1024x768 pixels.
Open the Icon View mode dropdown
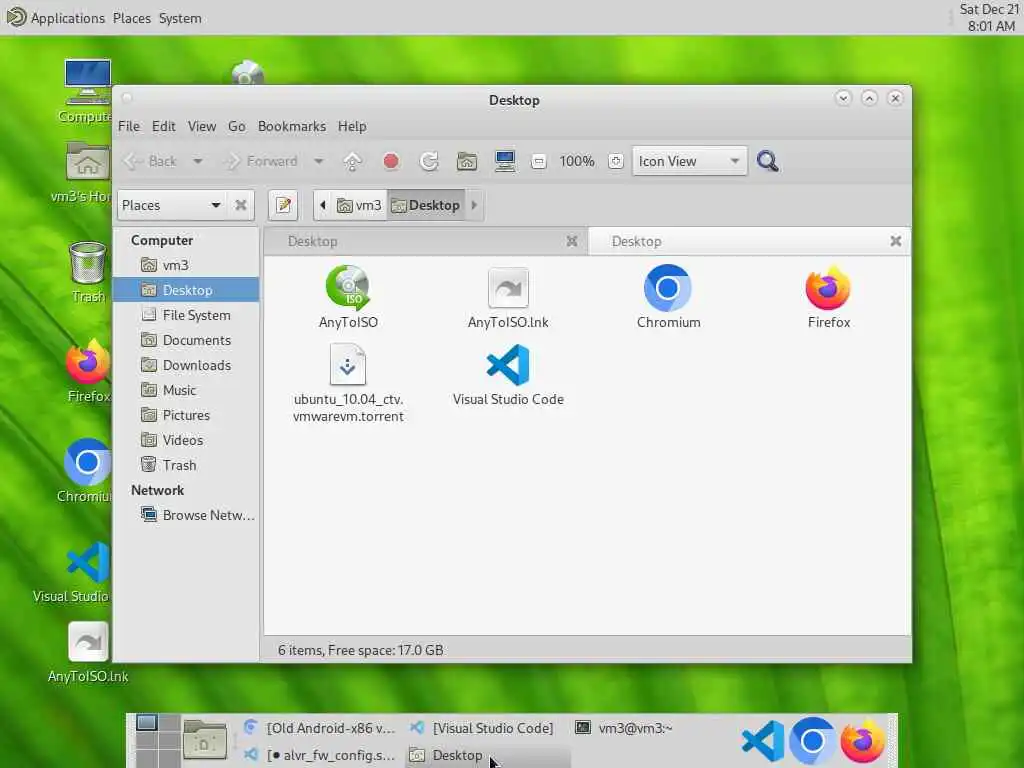pyautogui.click(x=689, y=161)
